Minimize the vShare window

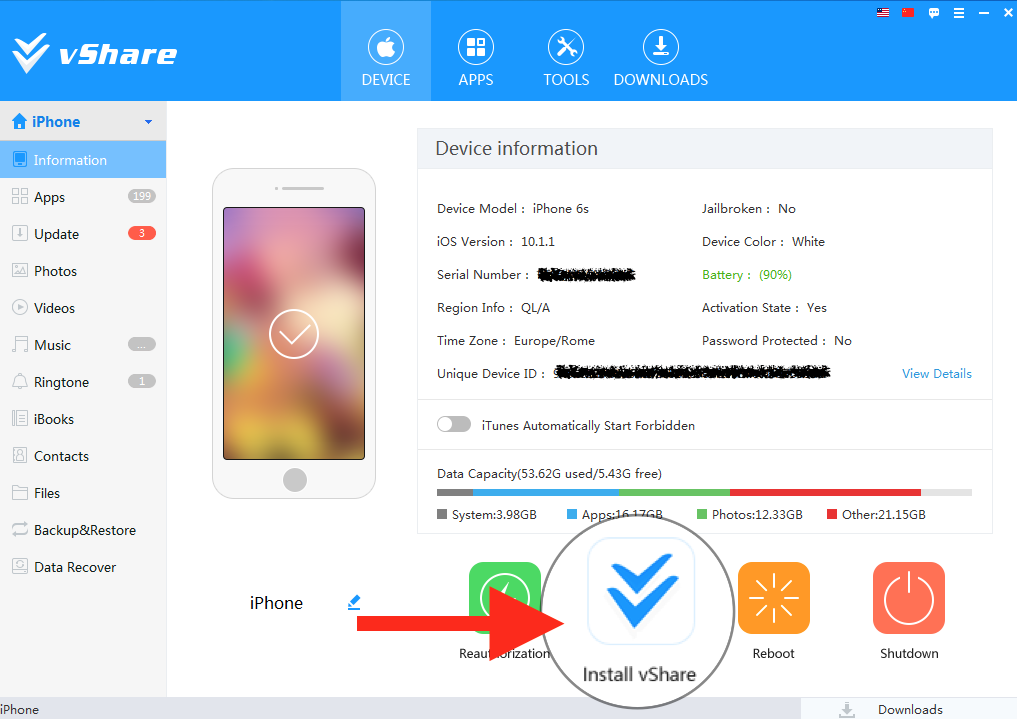[x=984, y=12]
